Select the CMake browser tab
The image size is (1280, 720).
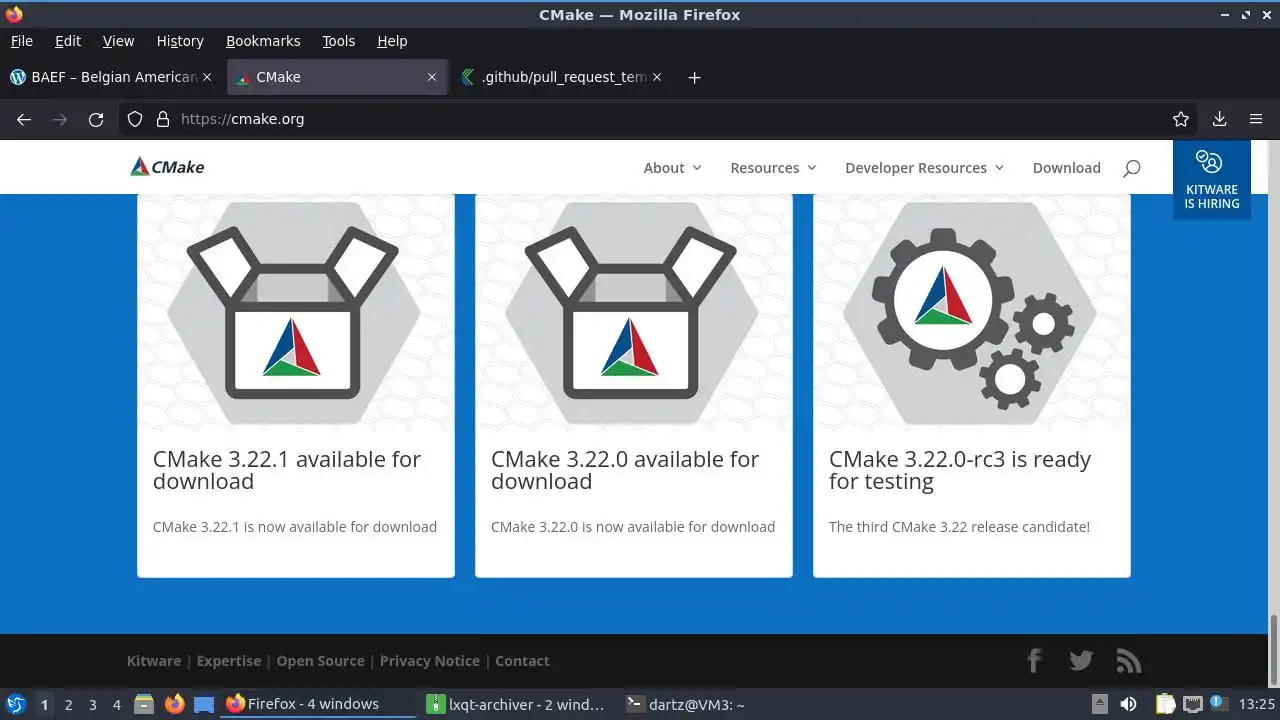tap(336, 77)
